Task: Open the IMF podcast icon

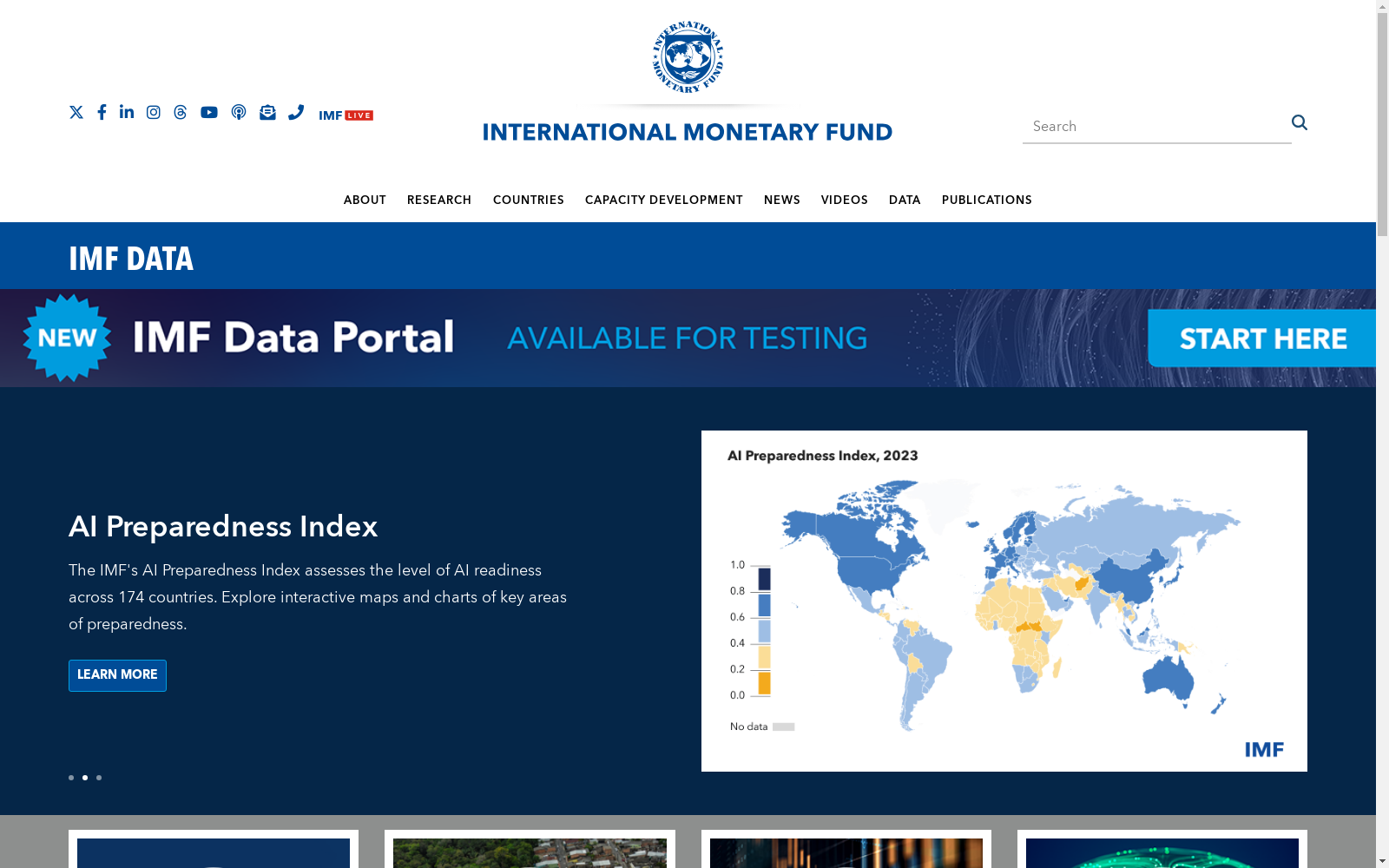Action: [239, 112]
